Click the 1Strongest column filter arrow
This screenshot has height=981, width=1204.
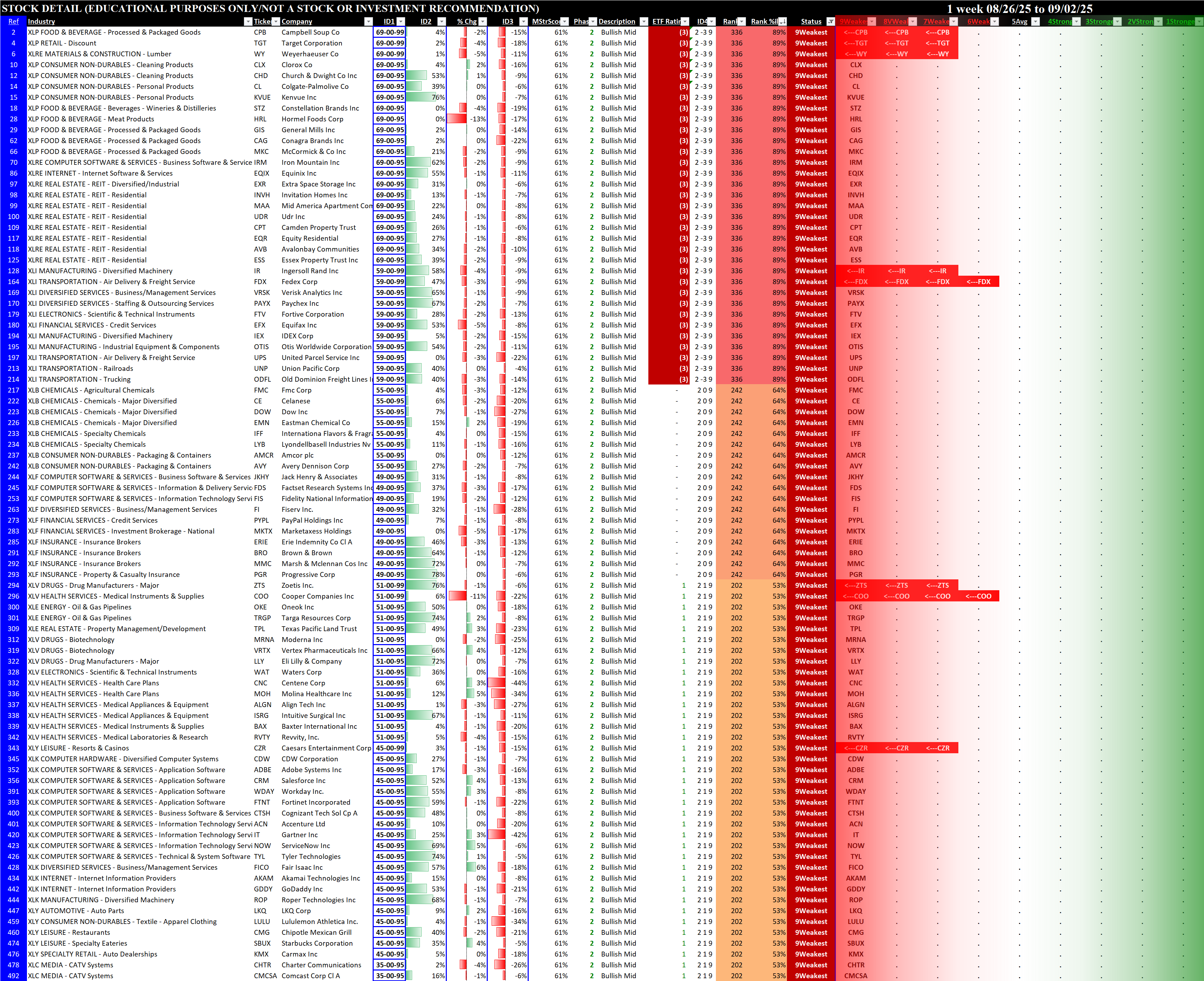[x=1199, y=21]
